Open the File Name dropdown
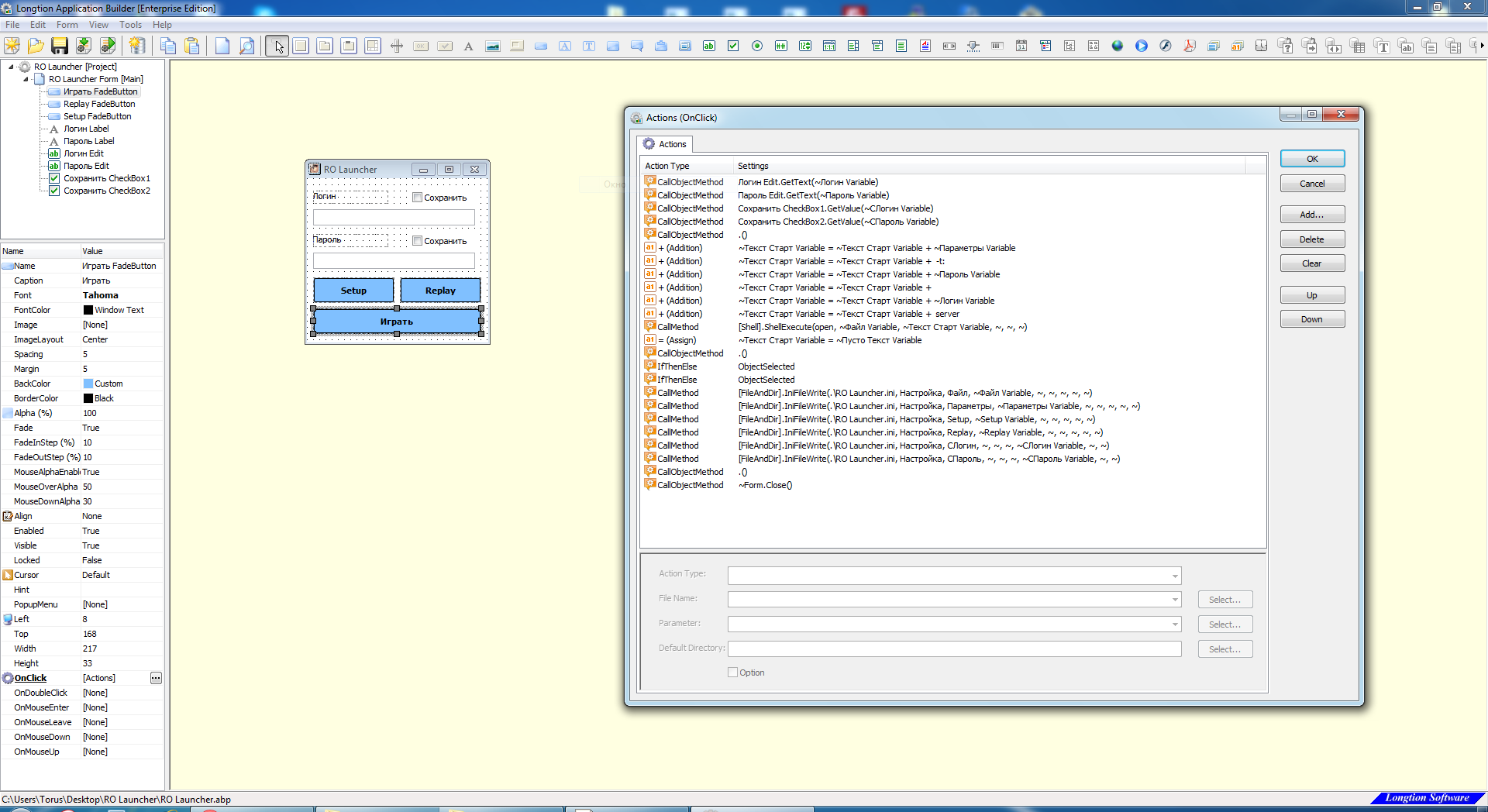Image resolution: width=1488 pixels, height=812 pixels. [x=1175, y=600]
